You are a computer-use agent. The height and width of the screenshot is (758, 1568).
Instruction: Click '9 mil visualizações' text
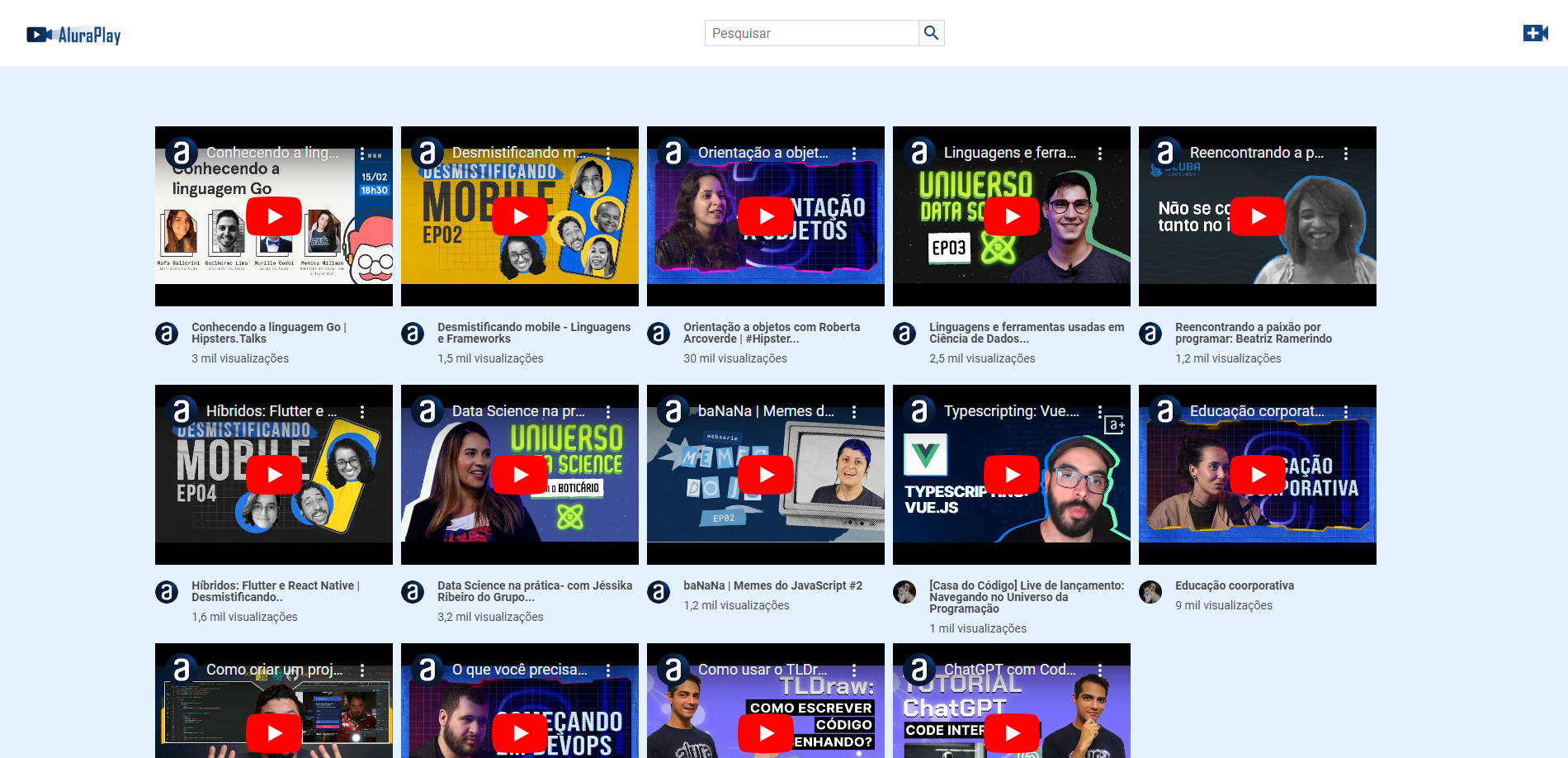point(1224,605)
